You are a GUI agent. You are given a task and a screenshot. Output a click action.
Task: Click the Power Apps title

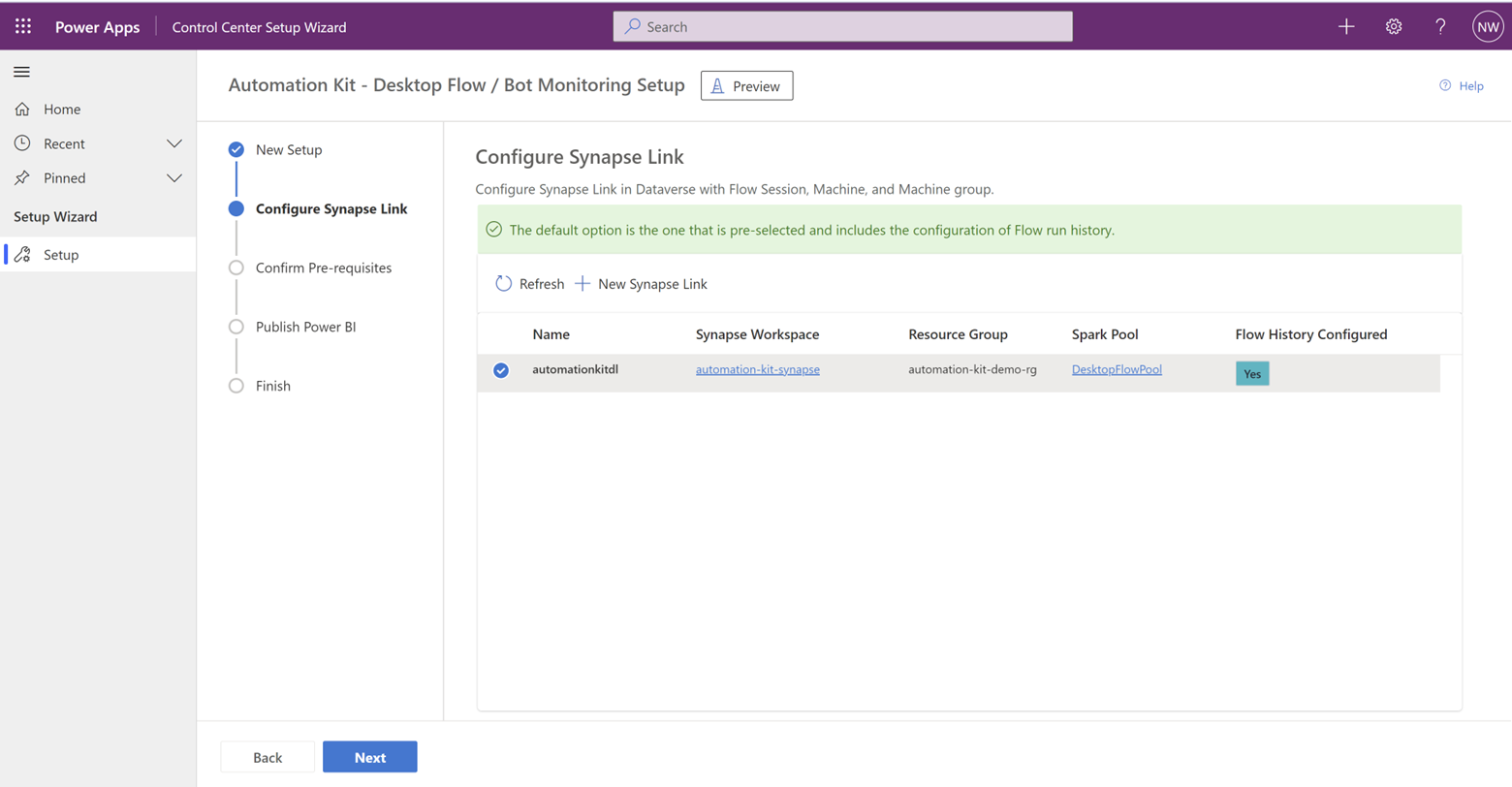coord(97,27)
